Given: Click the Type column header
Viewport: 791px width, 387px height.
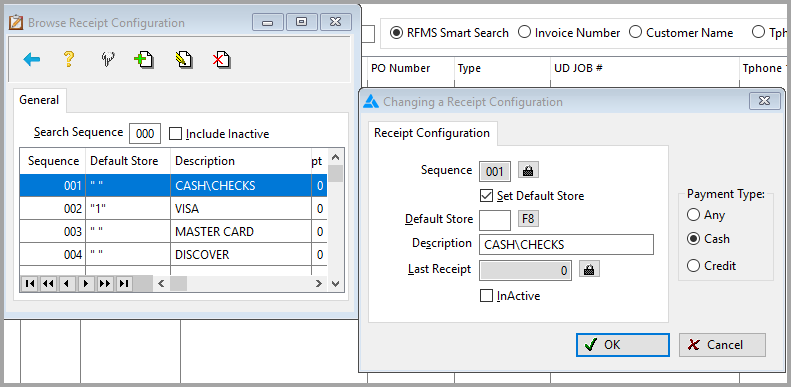Looking at the screenshot, I should coord(502,68).
